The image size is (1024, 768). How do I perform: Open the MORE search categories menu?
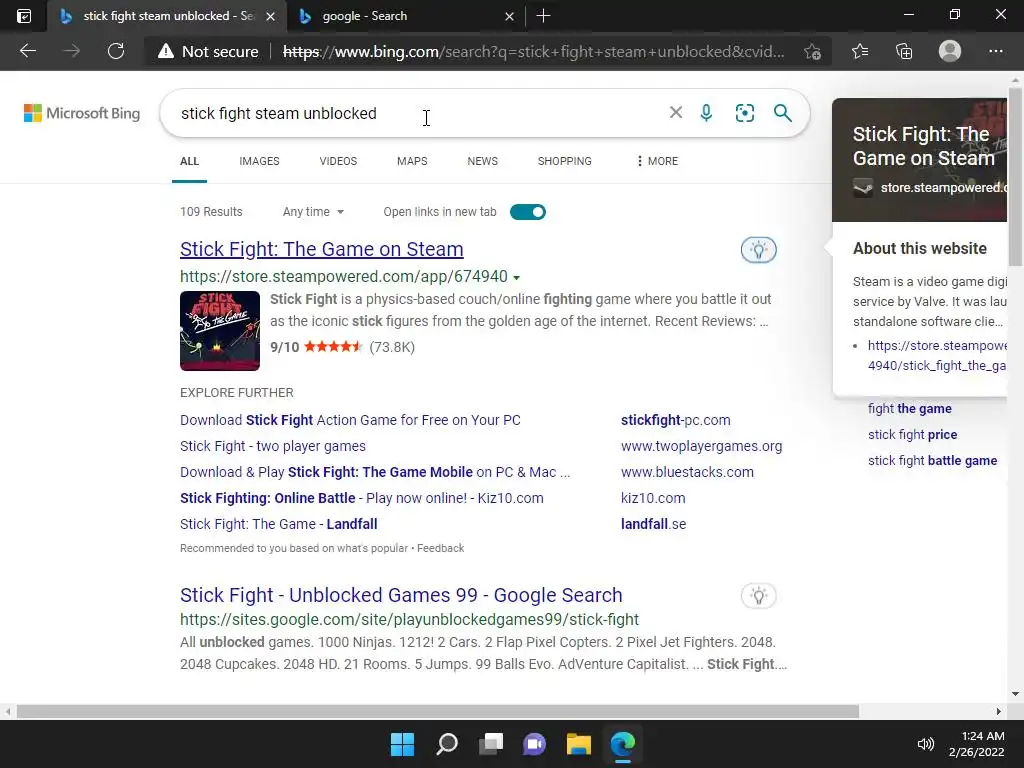coord(657,161)
